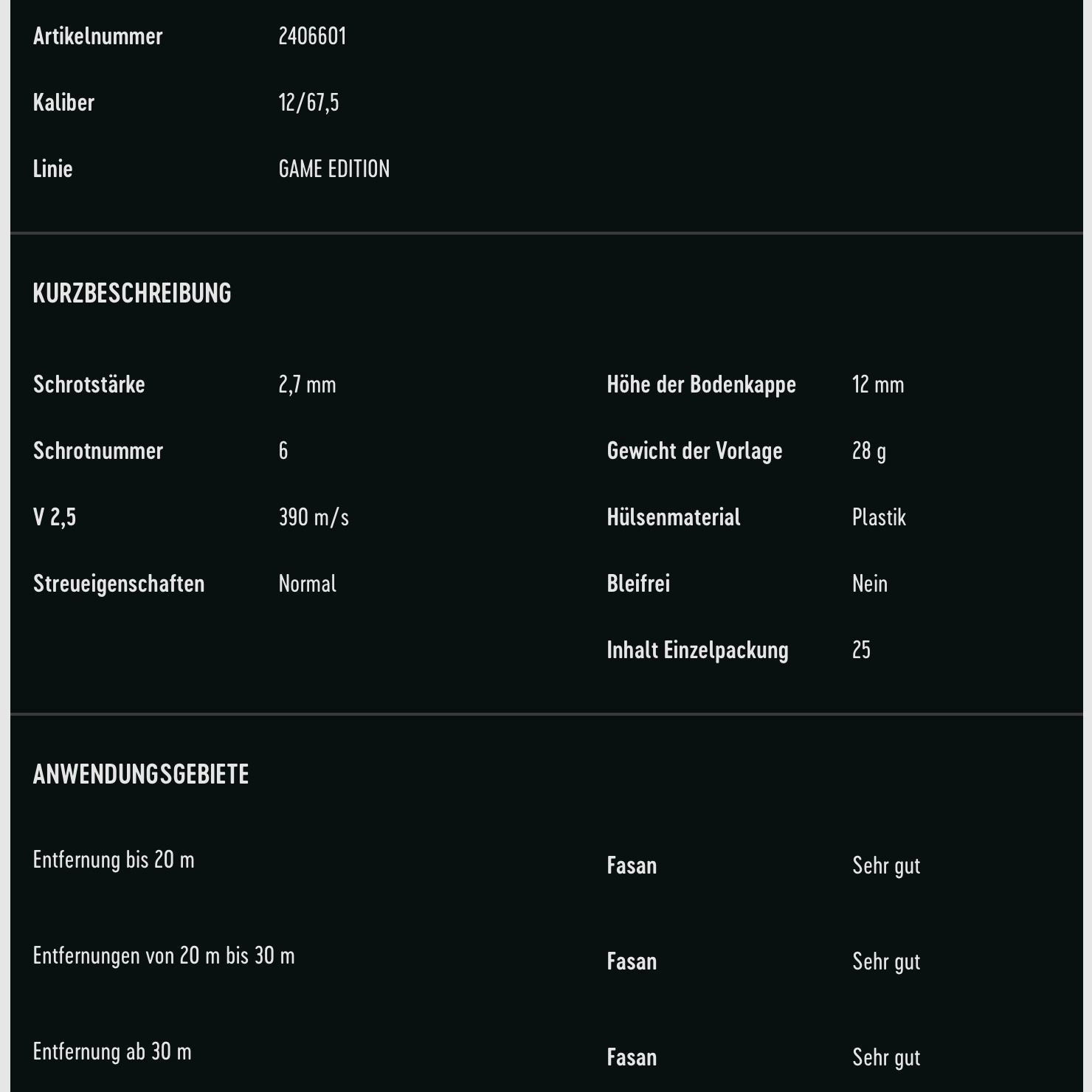Click the ANWENDUNGSGEBIETE section heading
Viewport: 1092px width, 1092px height.
[141, 774]
